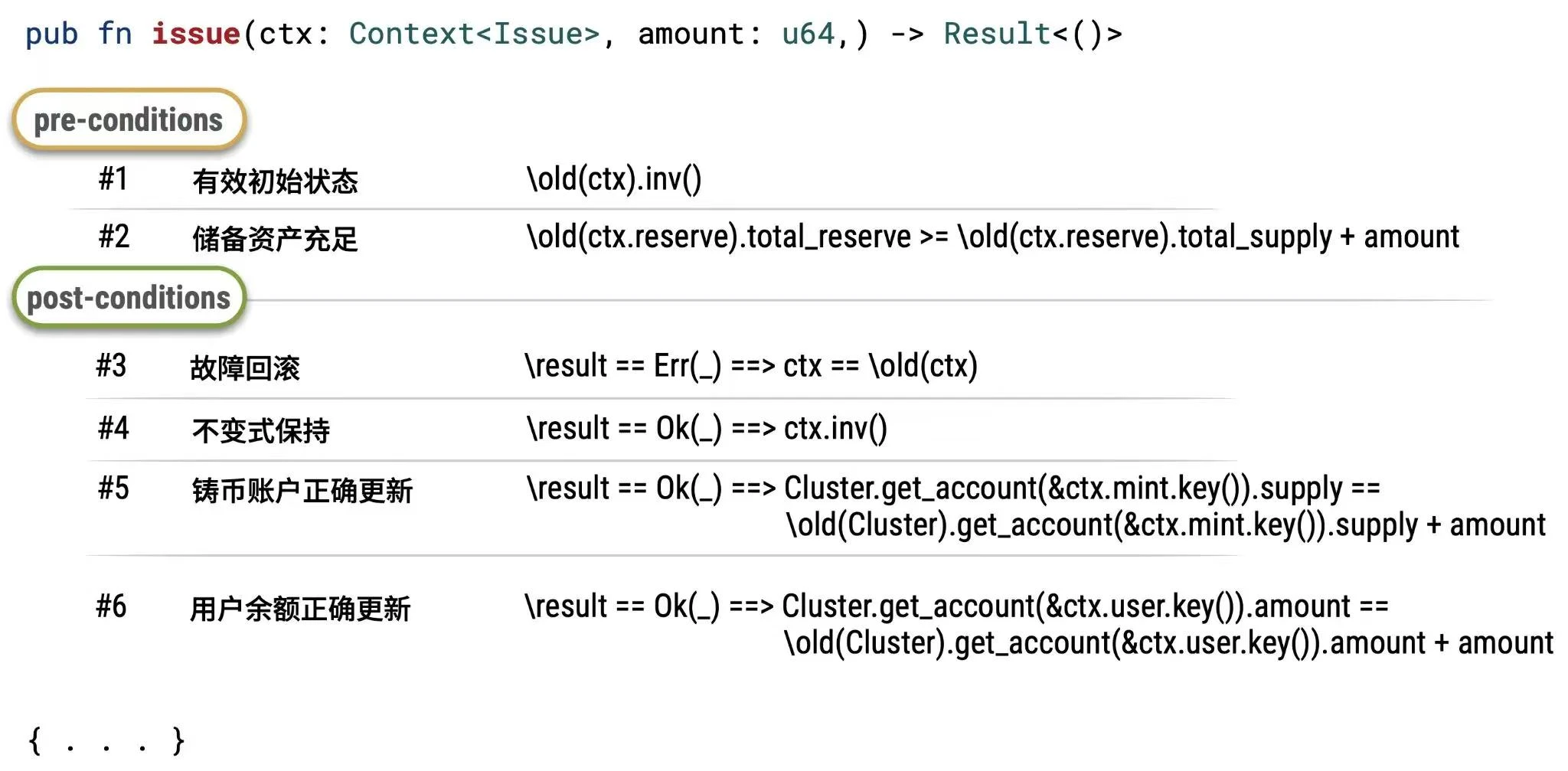
Task: Click the Err(_) rollback expression
Action: 751,366
